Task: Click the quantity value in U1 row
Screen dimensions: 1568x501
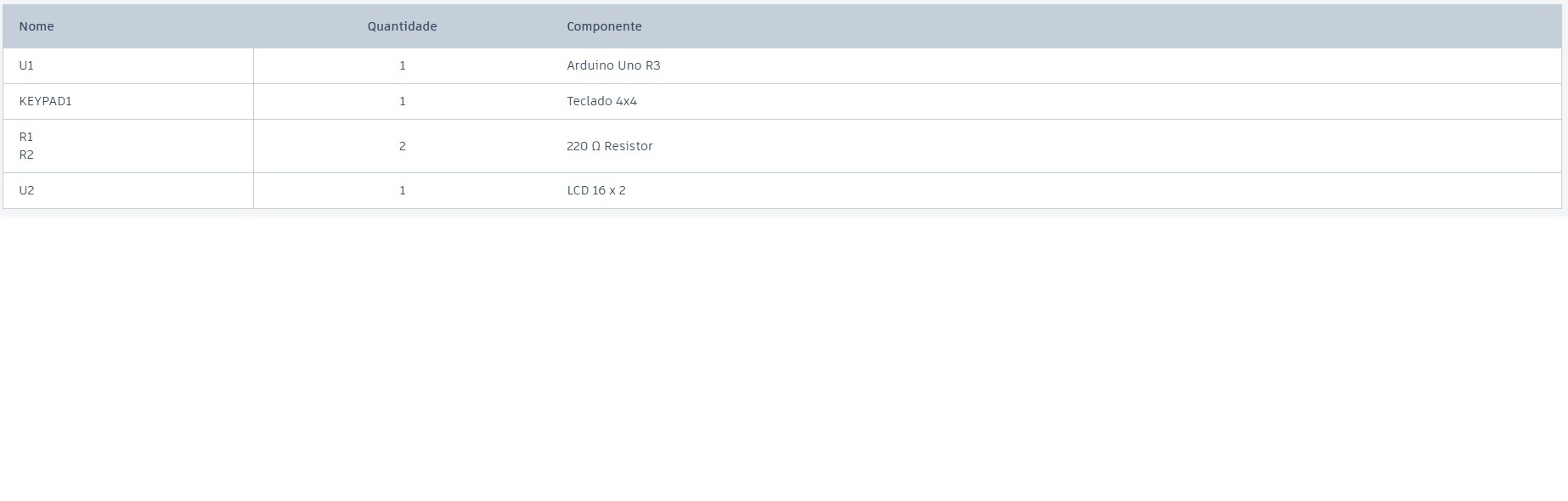Action: pos(403,65)
